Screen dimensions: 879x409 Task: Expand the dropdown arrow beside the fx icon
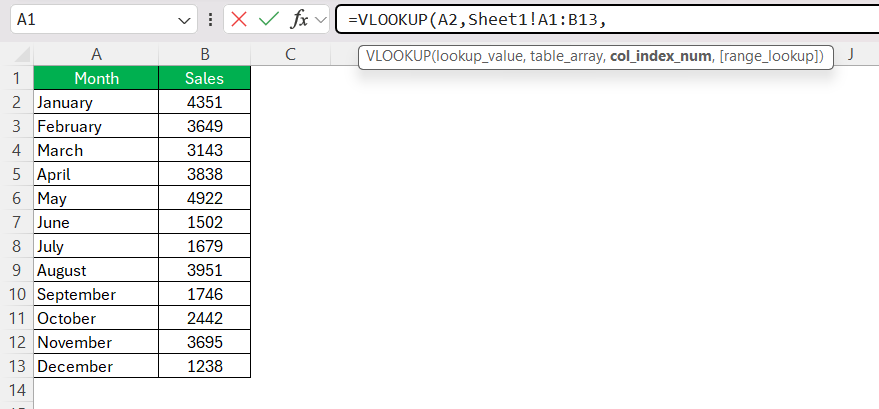[x=321, y=20]
